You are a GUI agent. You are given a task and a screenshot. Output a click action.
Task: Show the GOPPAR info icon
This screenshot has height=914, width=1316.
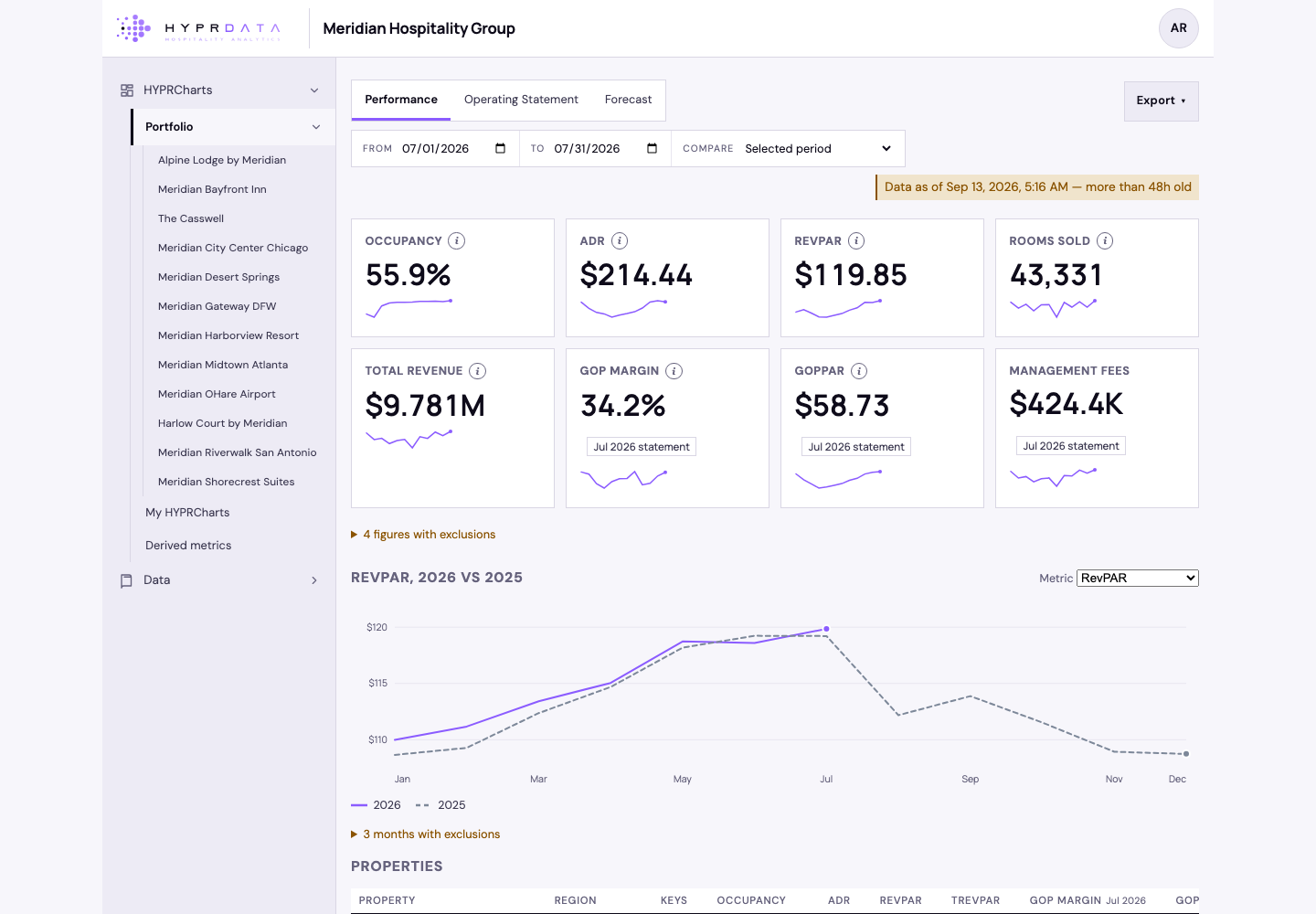(x=859, y=371)
